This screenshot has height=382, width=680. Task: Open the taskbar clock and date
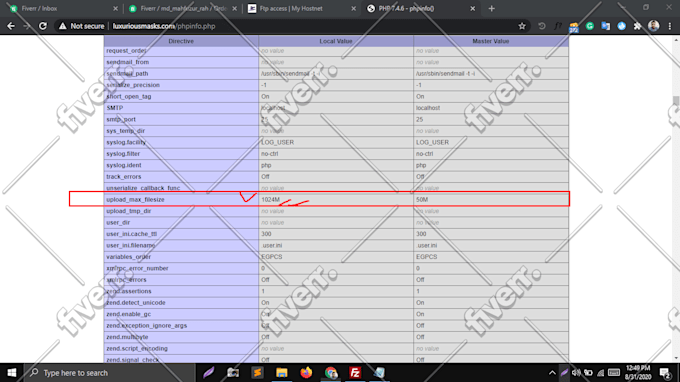[x=638, y=372]
